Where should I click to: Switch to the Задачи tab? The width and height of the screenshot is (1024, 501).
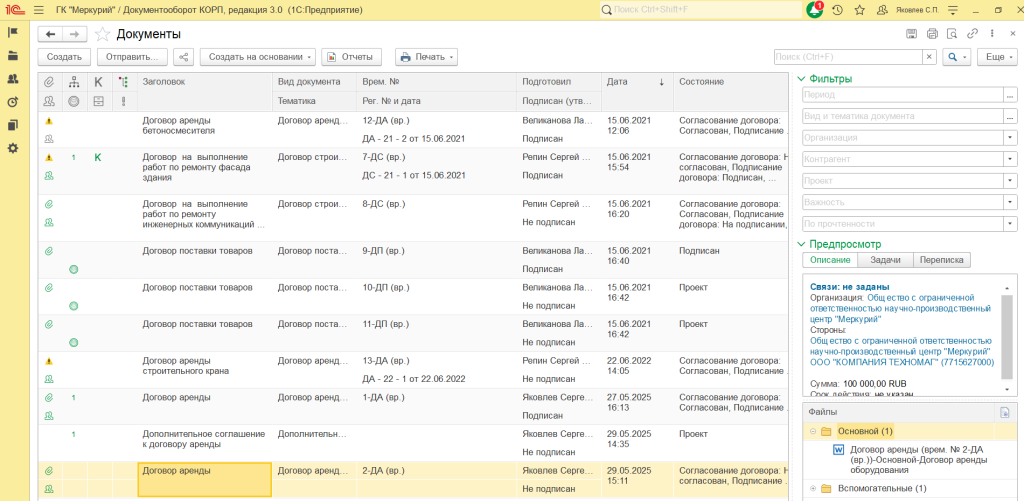pyautogui.click(x=886, y=260)
